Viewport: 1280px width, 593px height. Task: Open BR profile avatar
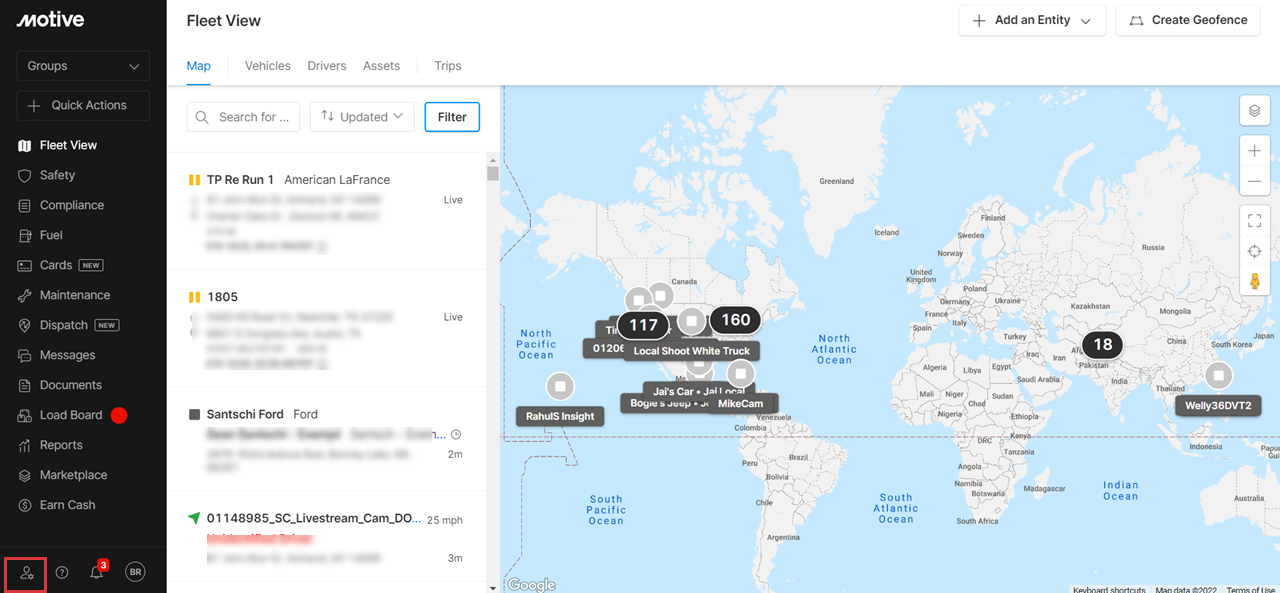pyautogui.click(x=135, y=572)
